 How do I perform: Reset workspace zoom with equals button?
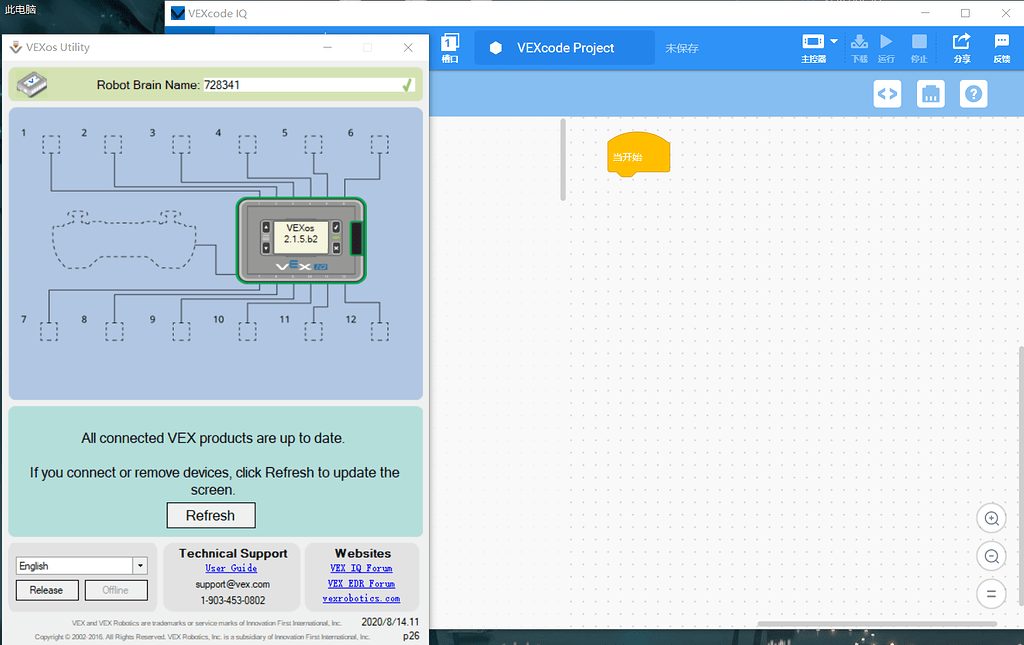(991, 594)
